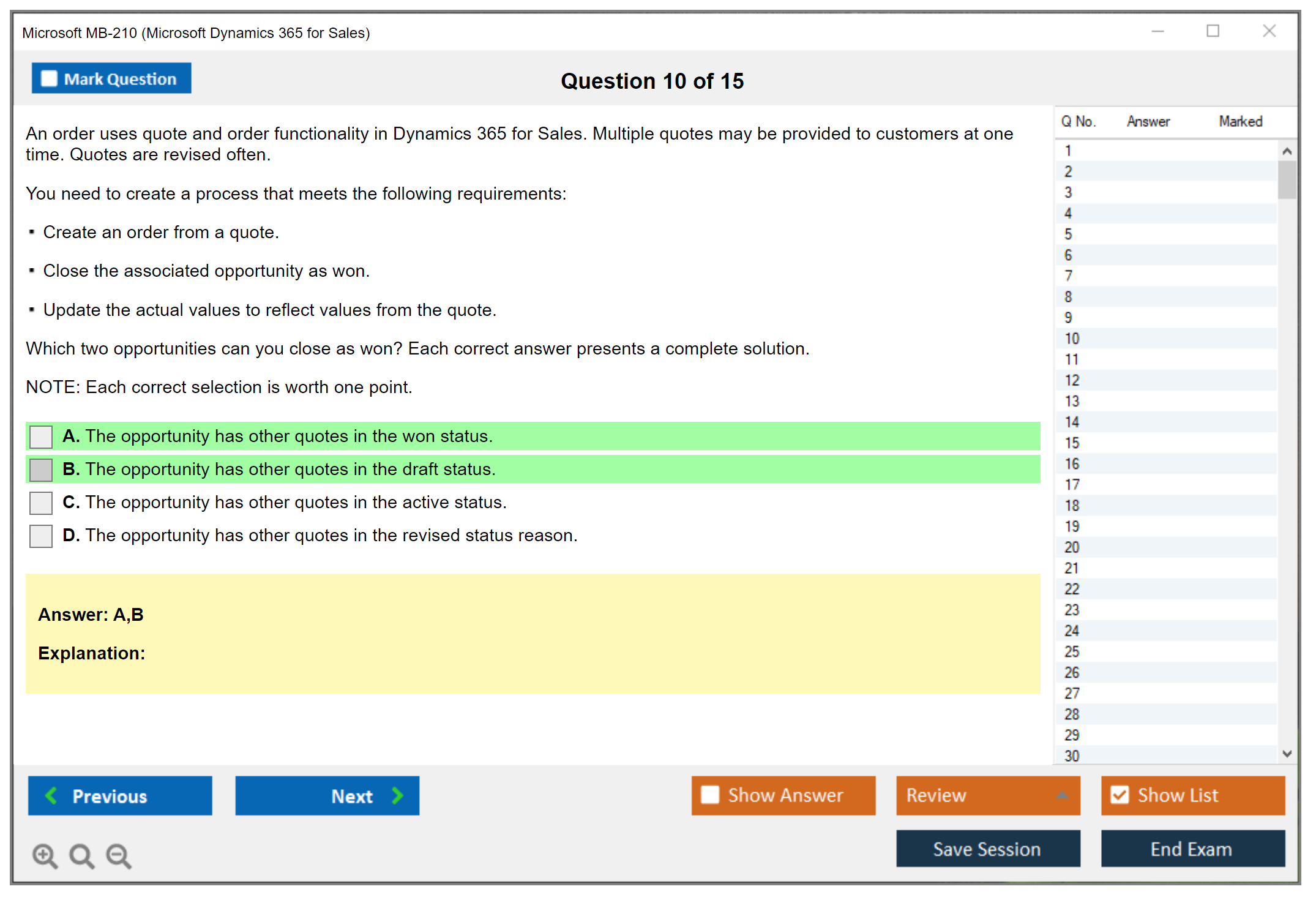Select checkbox for option C active status
The height and width of the screenshot is (900, 1316).
coord(41,503)
